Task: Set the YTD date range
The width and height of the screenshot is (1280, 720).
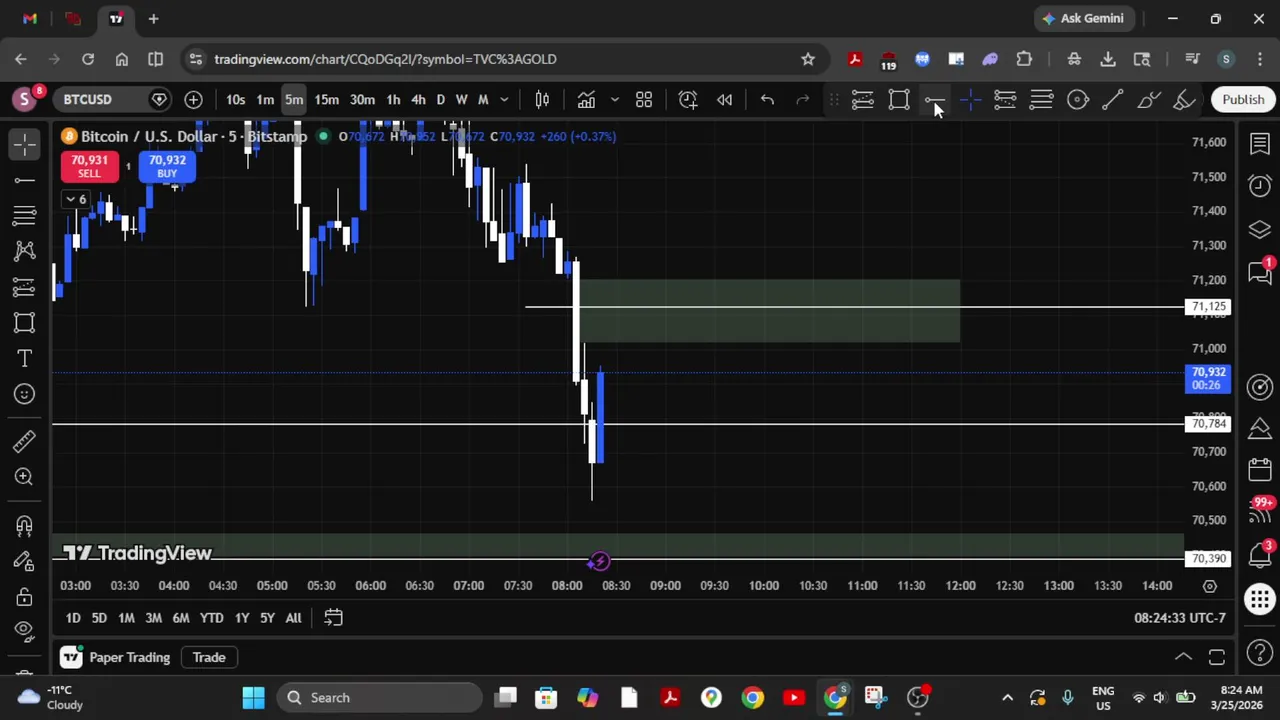Action: (211, 618)
